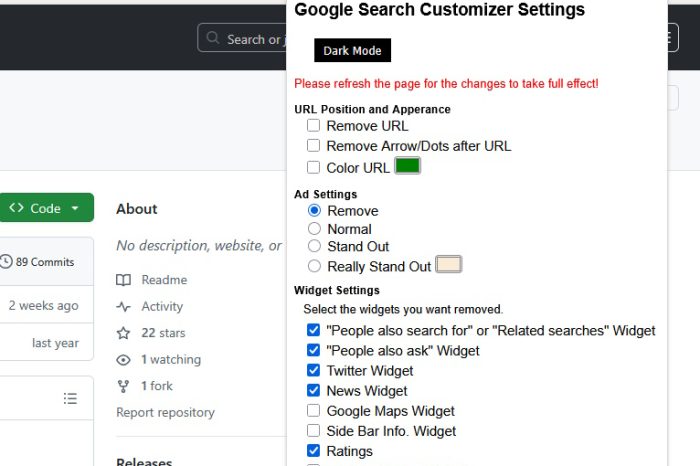The image size is (700, 466).
Task: Select the Normal ad setting
Action: coord(314,229)
